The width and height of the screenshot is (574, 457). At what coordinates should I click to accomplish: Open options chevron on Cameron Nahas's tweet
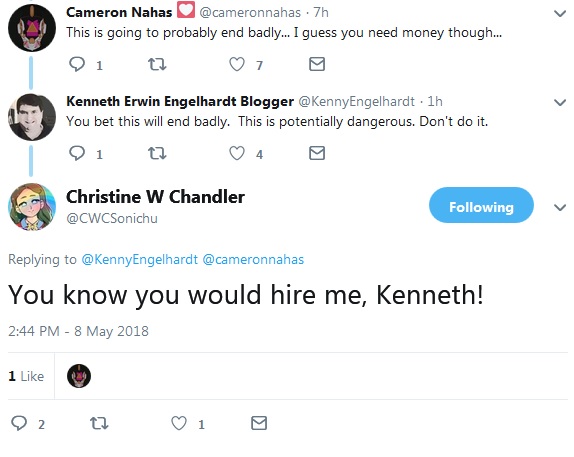point(560,14)
